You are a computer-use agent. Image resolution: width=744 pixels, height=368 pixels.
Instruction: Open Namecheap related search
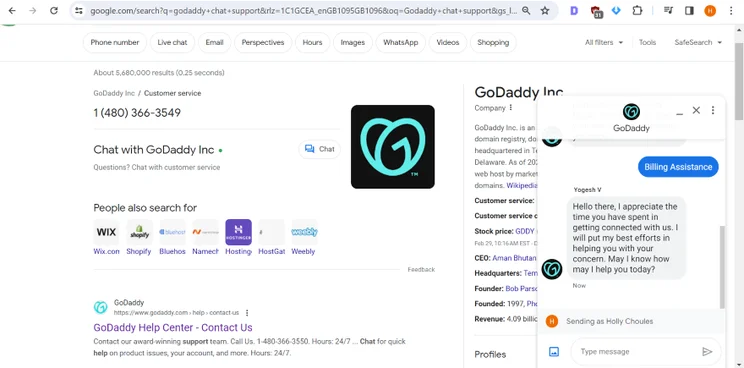click(x=205, y=238)
